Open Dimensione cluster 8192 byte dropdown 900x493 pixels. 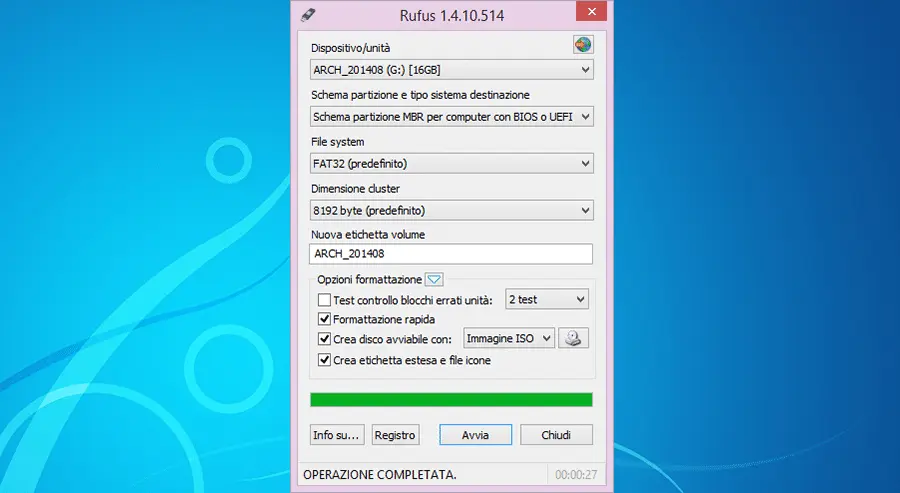[x=451, y=211]
